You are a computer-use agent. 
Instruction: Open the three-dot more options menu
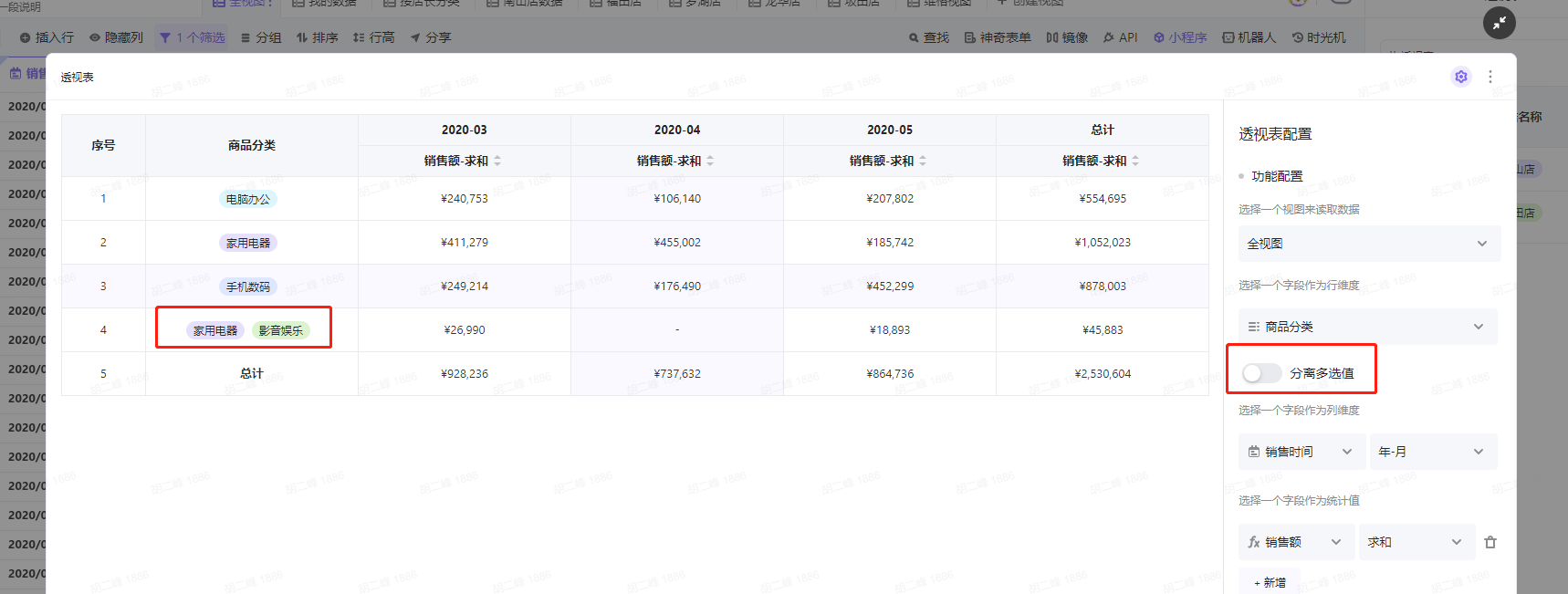(1490, 77)
